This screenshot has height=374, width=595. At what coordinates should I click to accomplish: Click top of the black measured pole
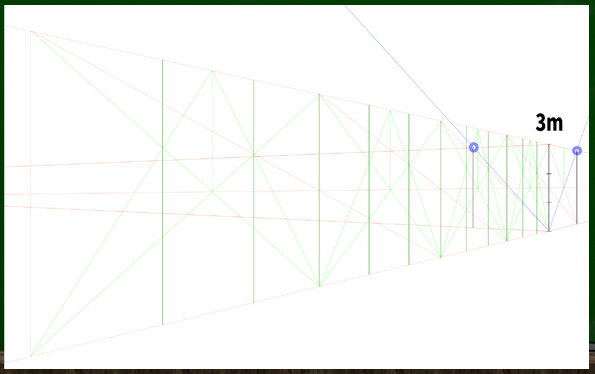coord(549,144)
